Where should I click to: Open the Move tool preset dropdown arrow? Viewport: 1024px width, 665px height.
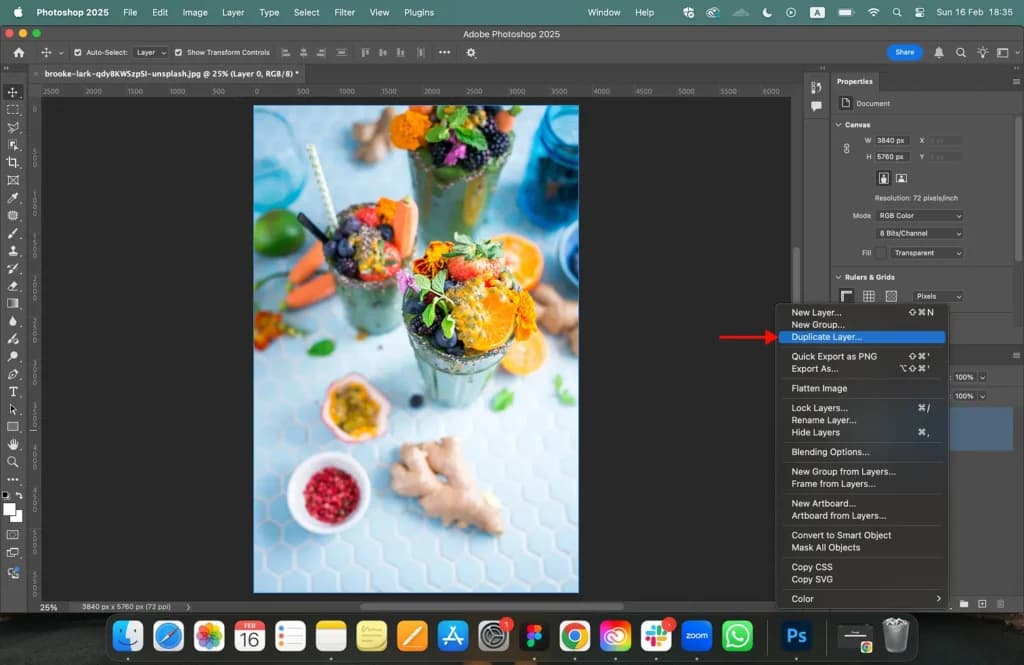click(x=61, y=53)
